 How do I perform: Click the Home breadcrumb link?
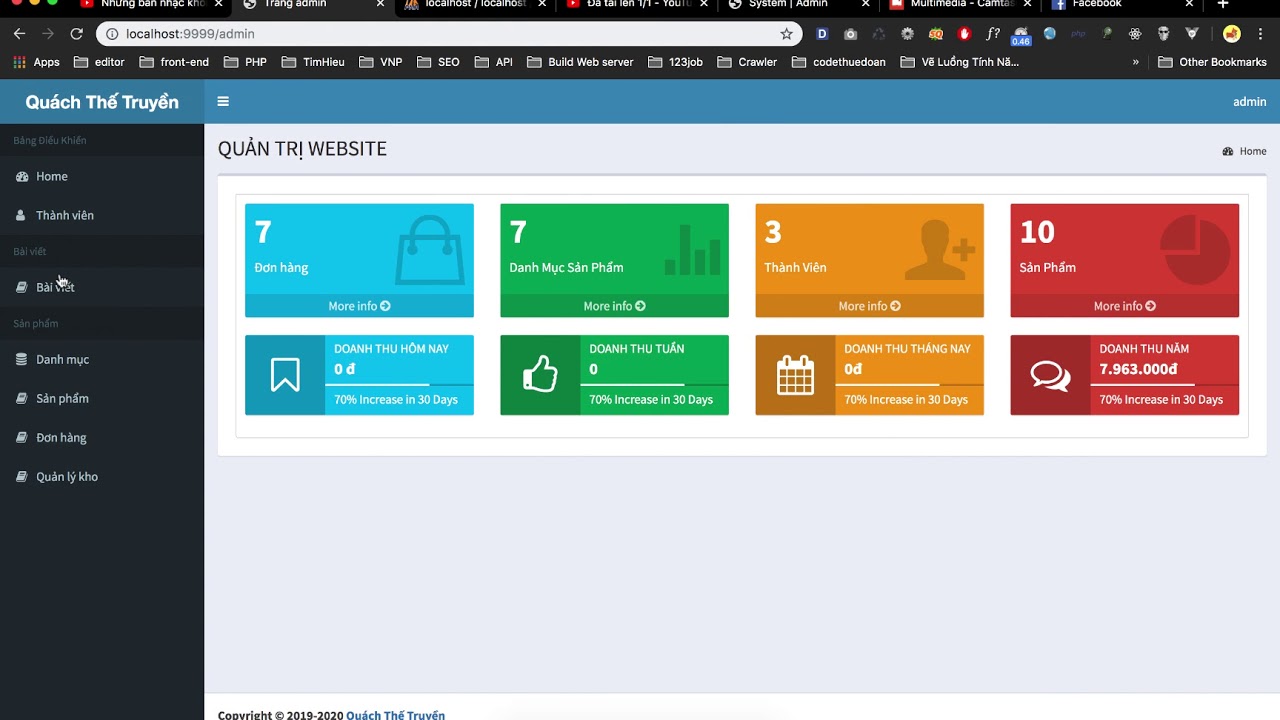pos(1244,151)
